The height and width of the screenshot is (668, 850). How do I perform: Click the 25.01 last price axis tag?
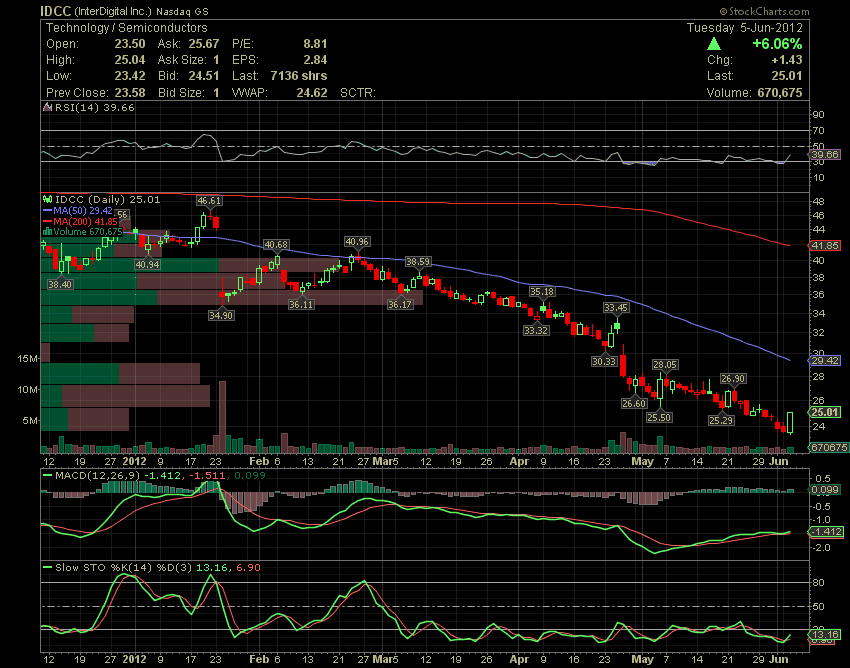pyautogui.click(x=825, y=412)
